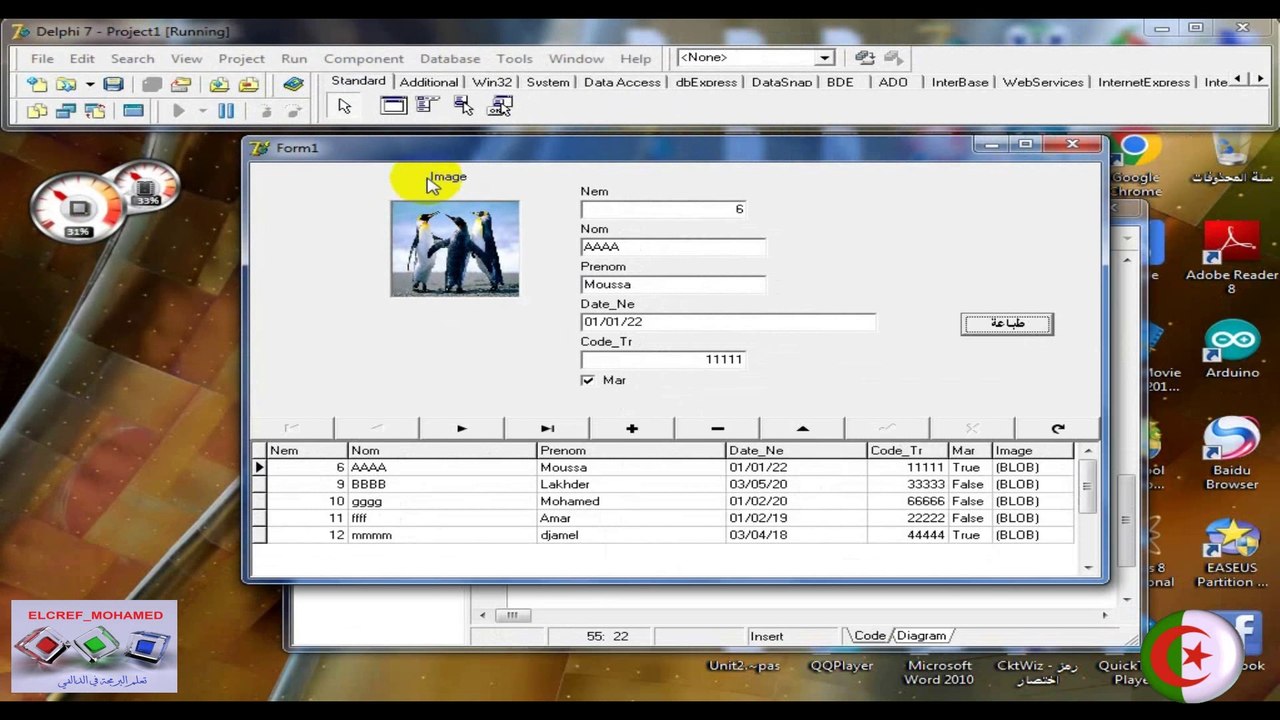
Task: Open the File menu
Action: (42, 59)
